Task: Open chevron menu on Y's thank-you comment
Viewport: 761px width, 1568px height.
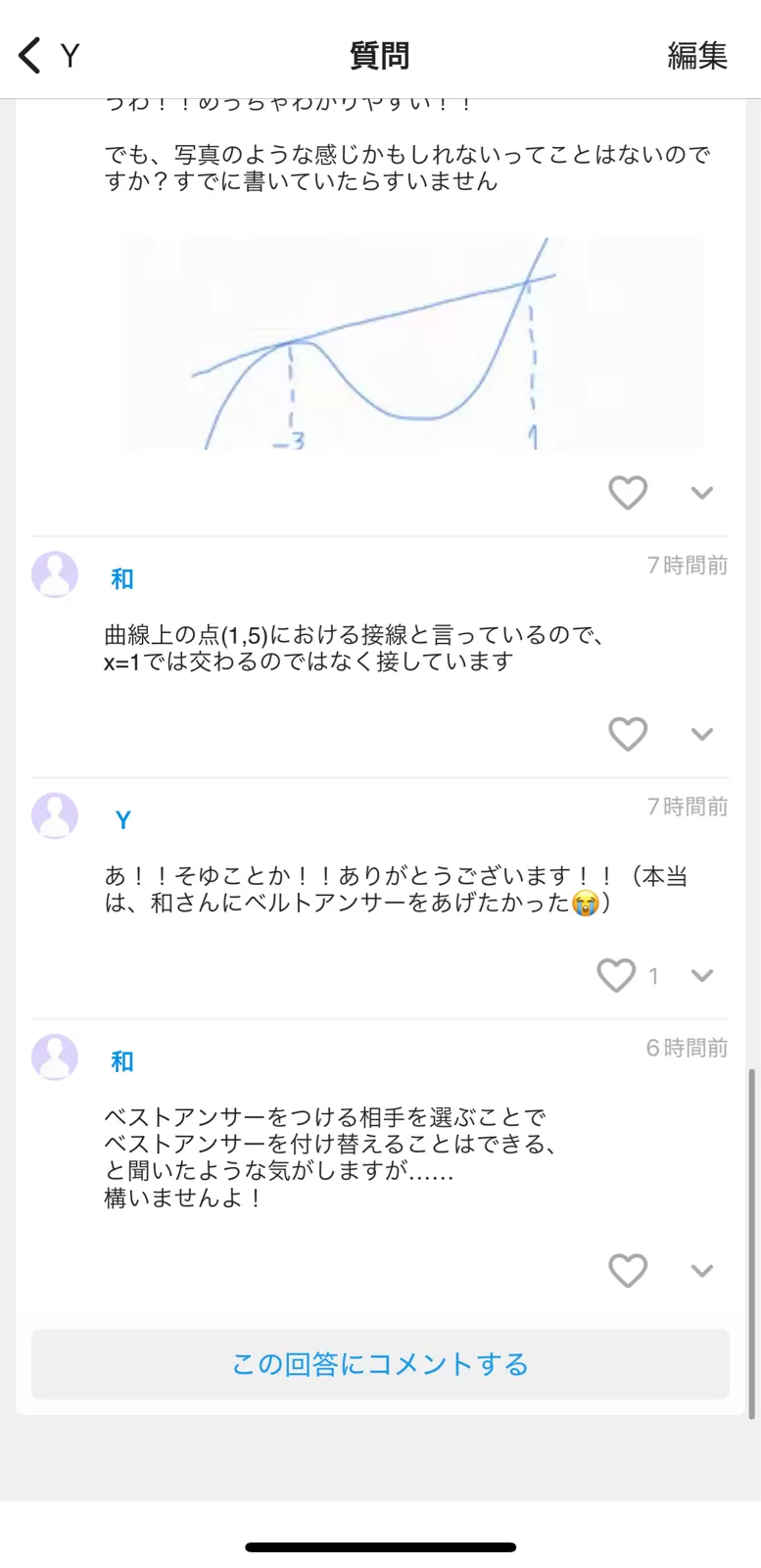Action: point(702,975)
